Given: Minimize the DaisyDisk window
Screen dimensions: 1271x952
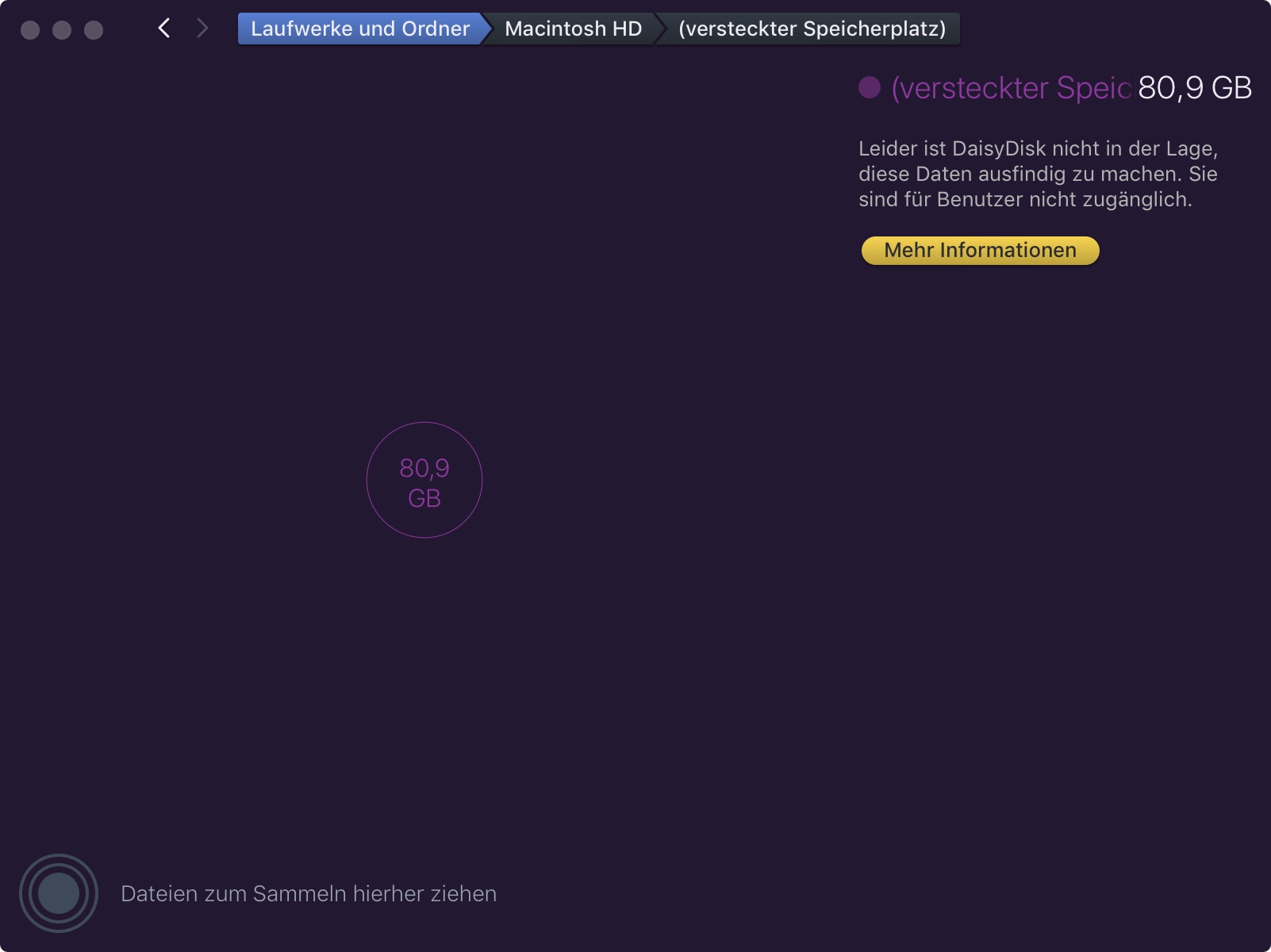Looking at the screenshot, I should pyautogui.click(x=62, y=30).
